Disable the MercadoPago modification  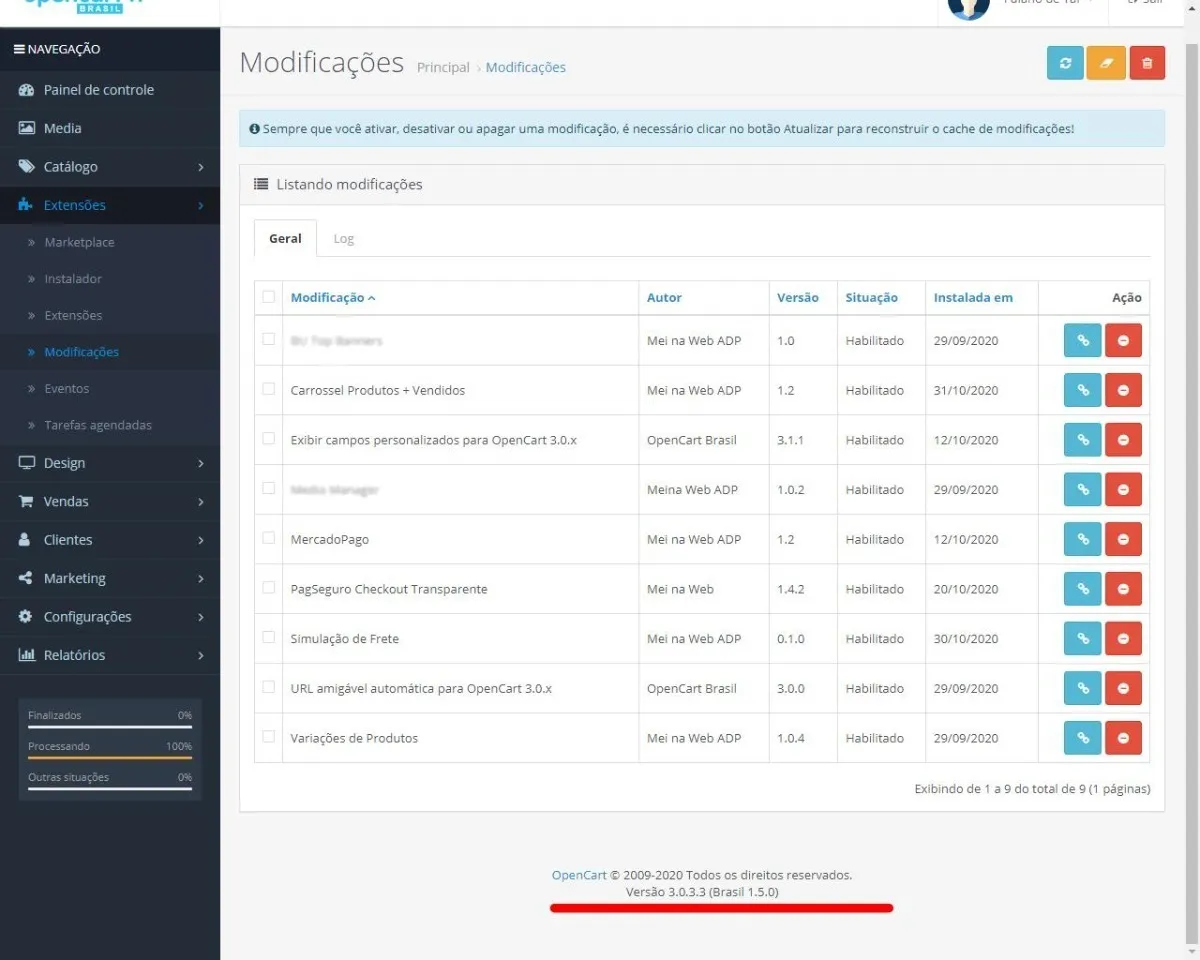1123,539
